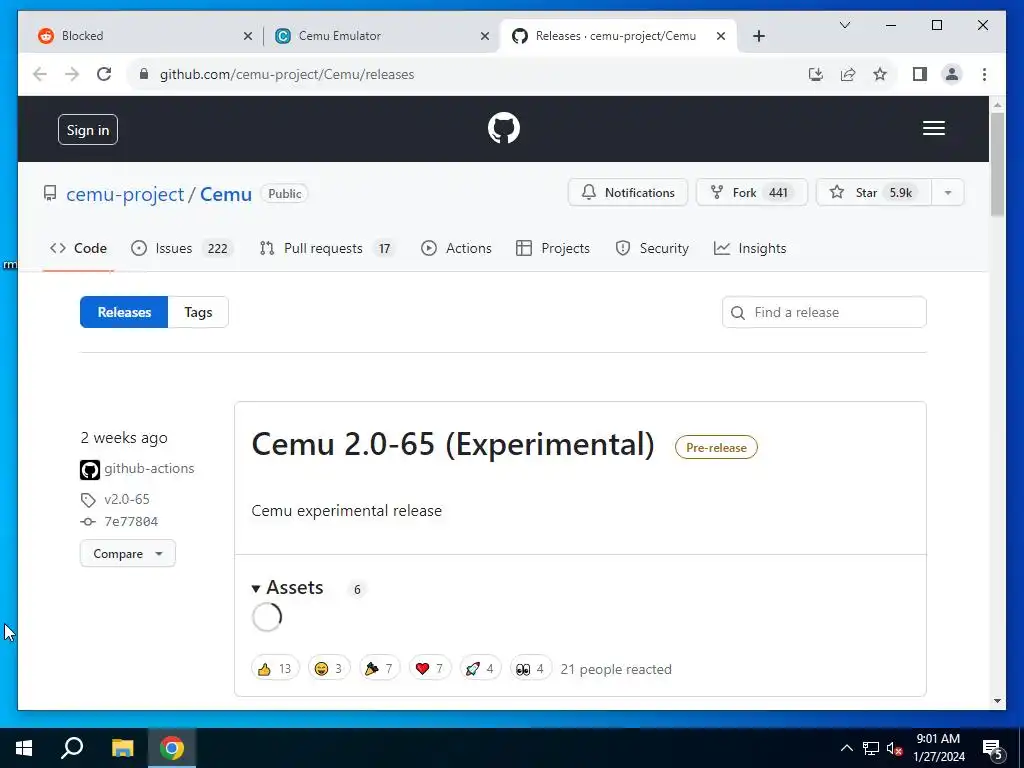Collapse the Assets section
This screenshot has width=1024, height=768.
(287, 588)
